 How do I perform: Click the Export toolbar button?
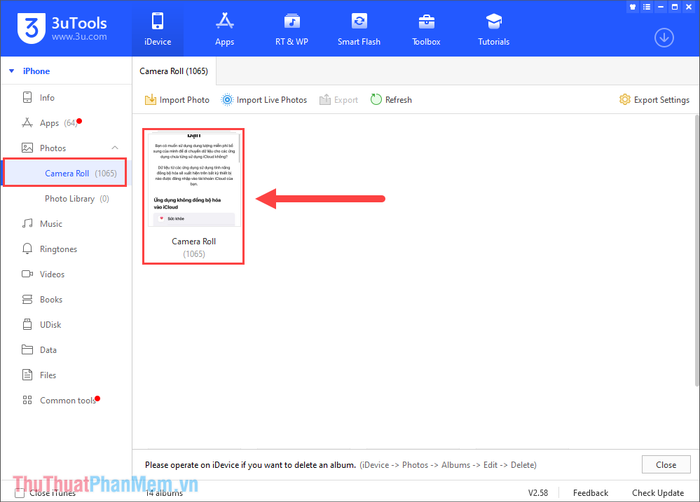[x=338, y=100]
